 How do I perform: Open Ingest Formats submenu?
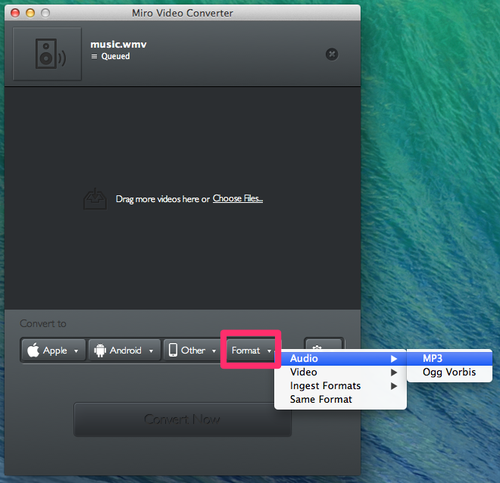[340, 386]
